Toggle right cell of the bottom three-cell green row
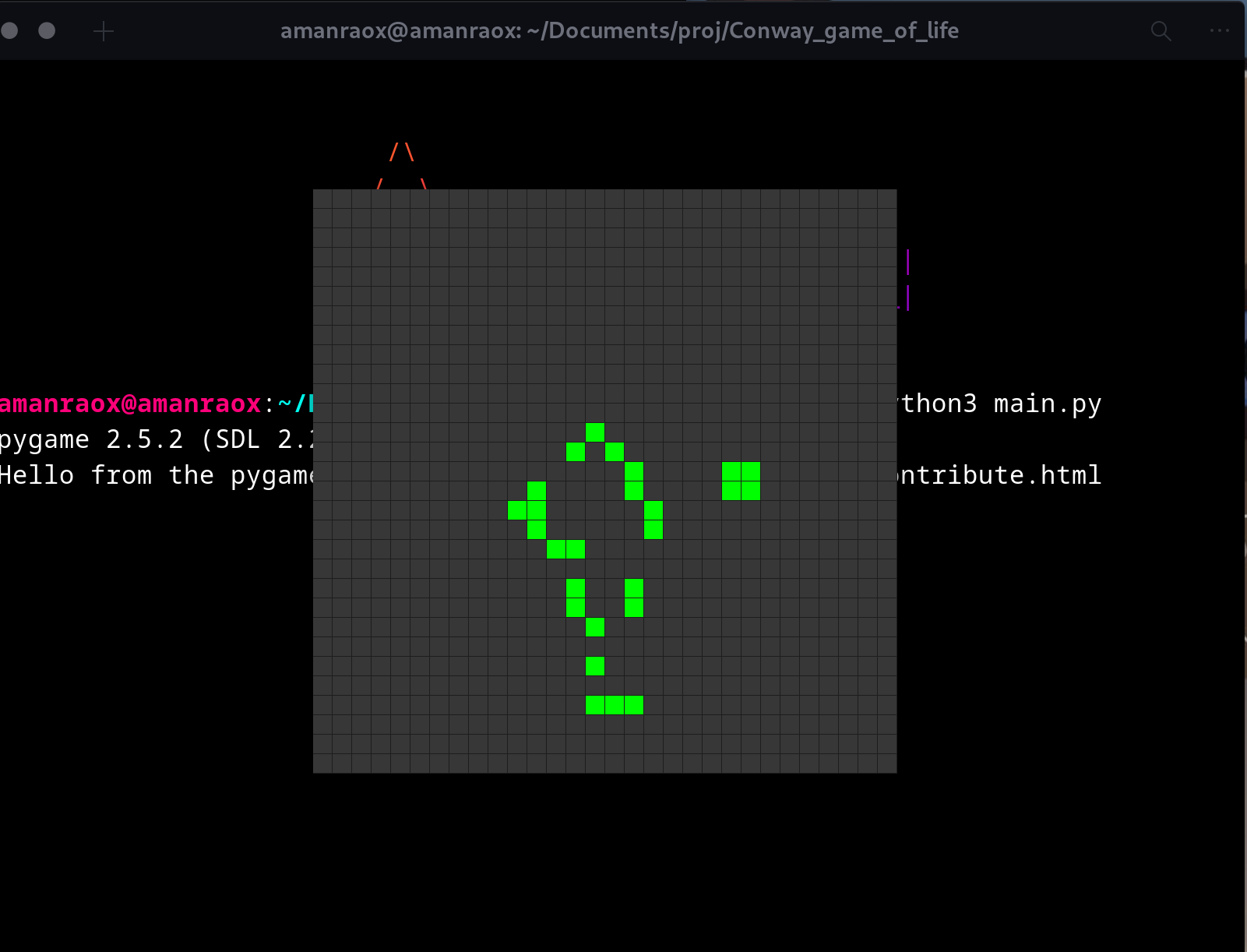 pos(634,705)
